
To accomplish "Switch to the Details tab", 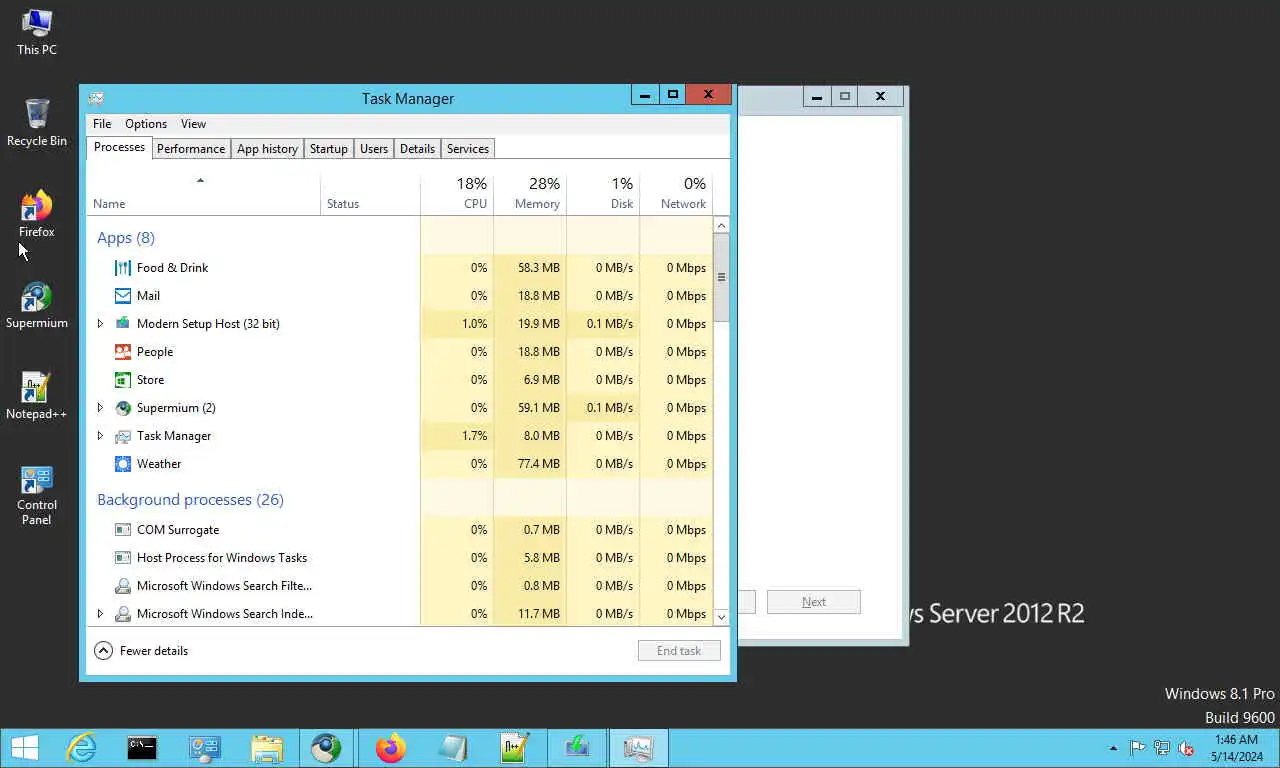I will click(417, 149).
